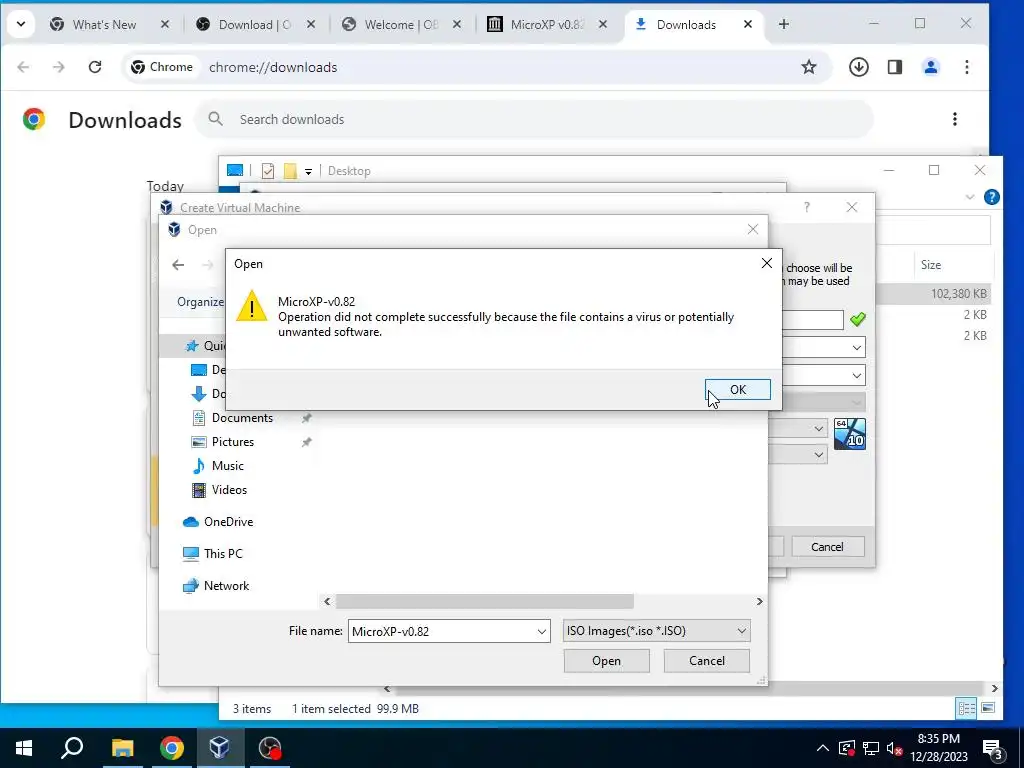
Task: Close the virus warning Open dialog
Action: click(767, 263)
